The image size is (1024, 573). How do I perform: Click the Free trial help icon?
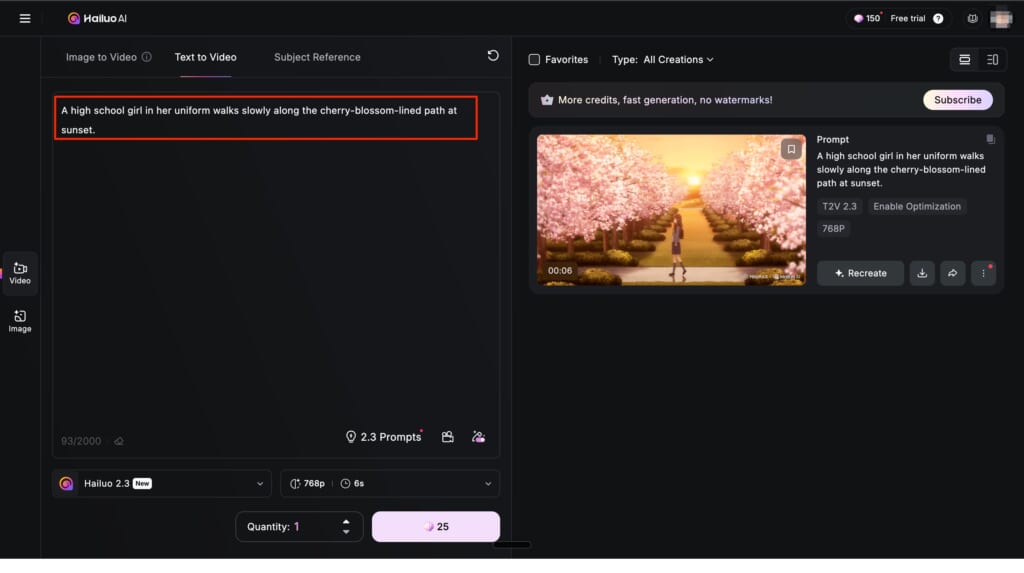[938, 18]
